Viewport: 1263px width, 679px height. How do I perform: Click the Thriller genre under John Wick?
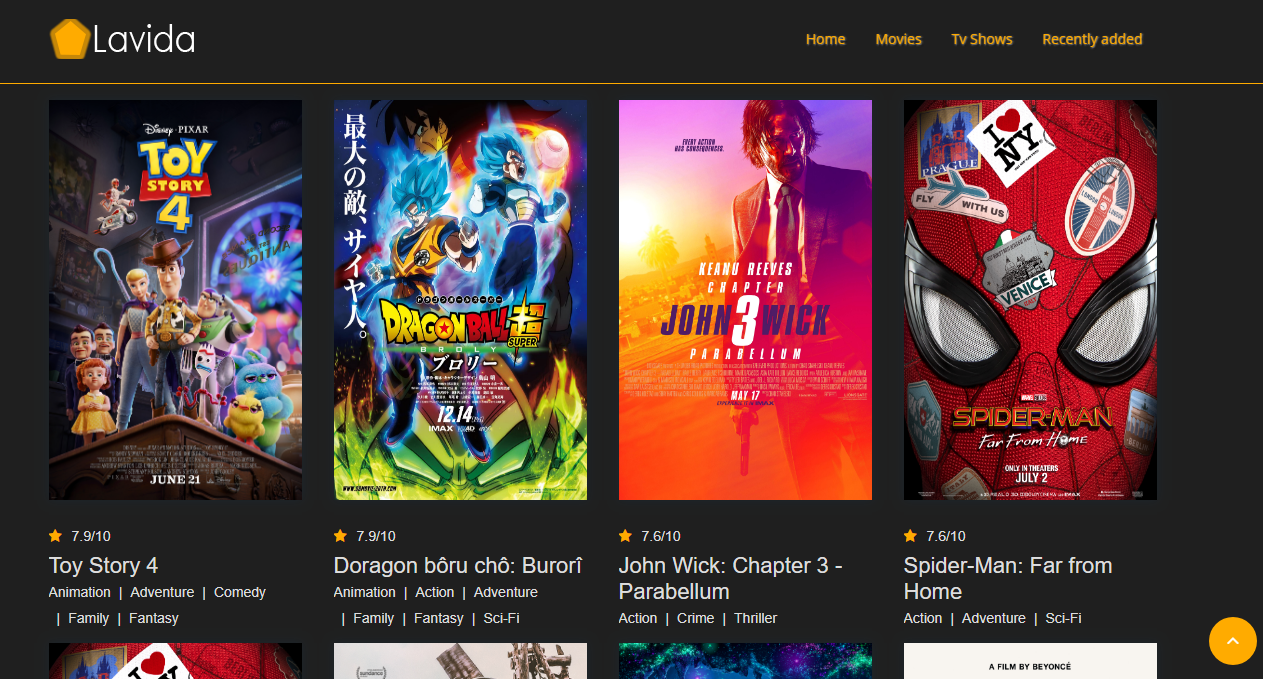pos(756,618)
